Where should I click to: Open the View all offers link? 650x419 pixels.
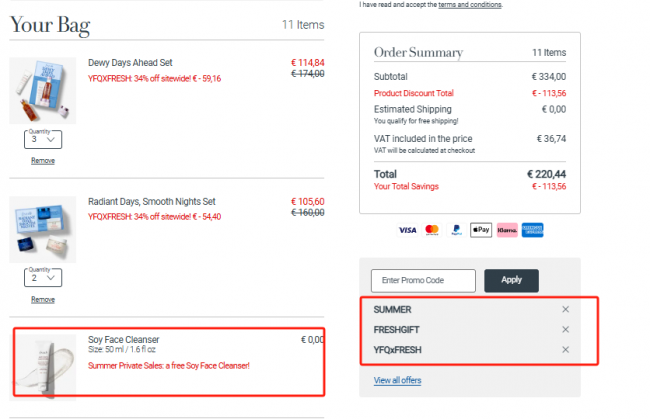pos(398,380)
